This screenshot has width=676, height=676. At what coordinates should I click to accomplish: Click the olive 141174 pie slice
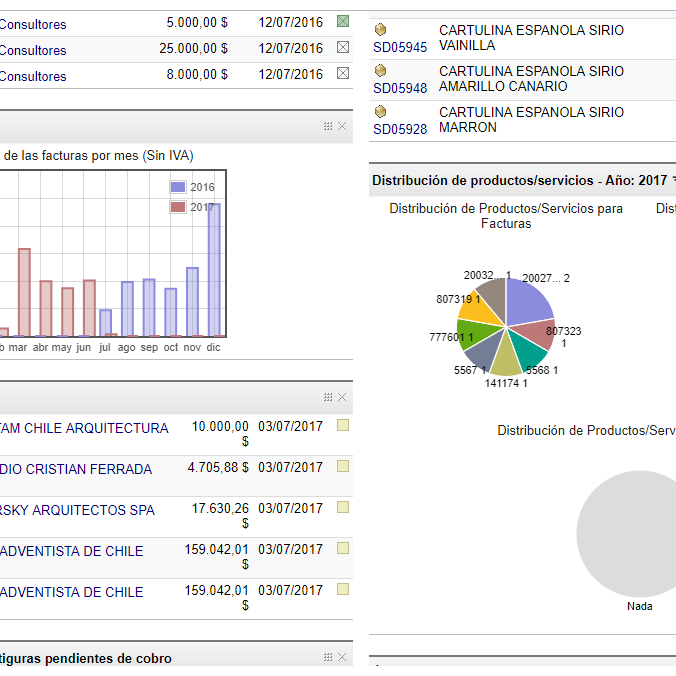[x=505, y=358]
